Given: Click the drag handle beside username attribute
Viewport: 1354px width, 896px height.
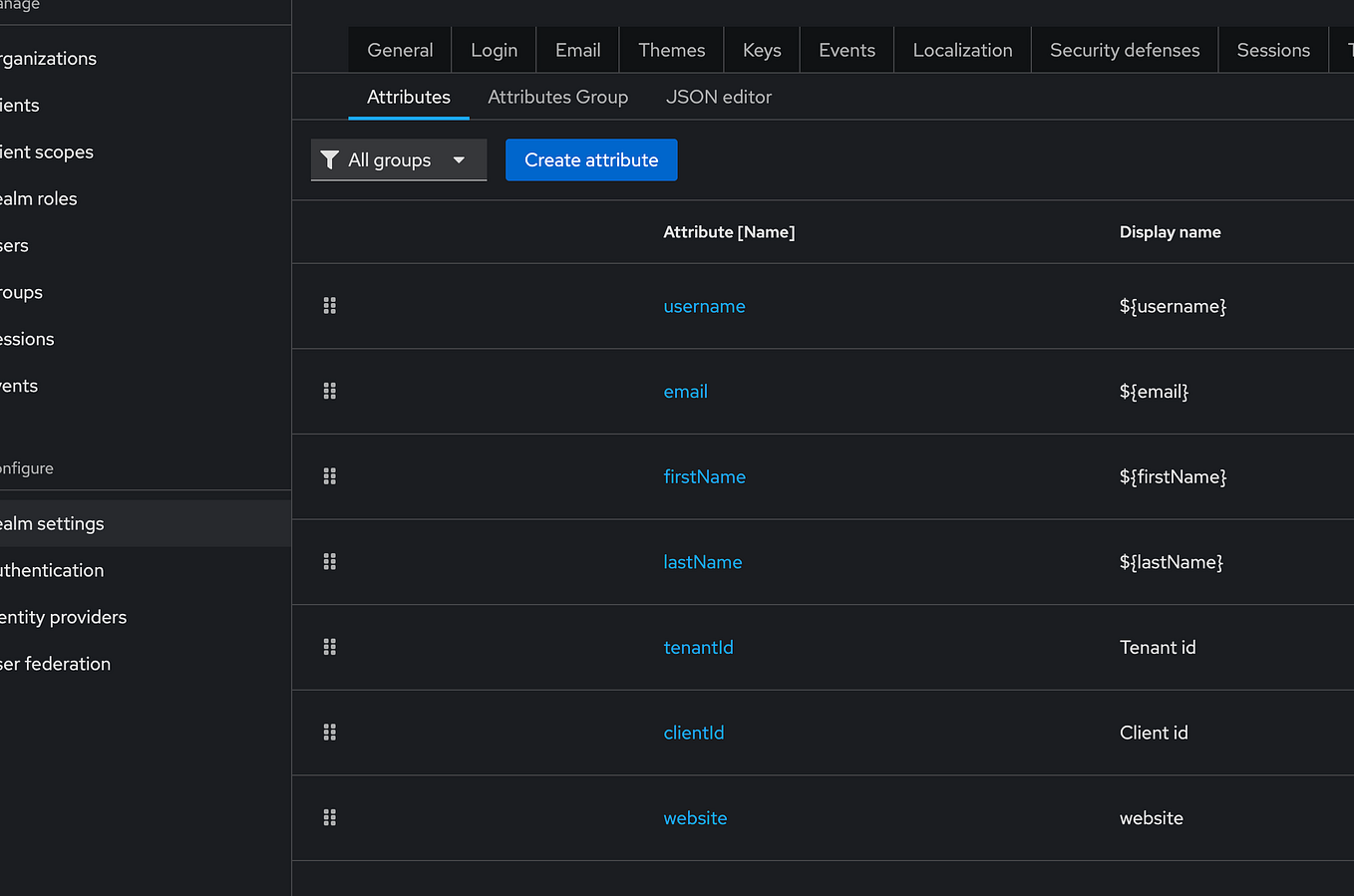Looking at the screenshot, I should (x=330, y=306).
